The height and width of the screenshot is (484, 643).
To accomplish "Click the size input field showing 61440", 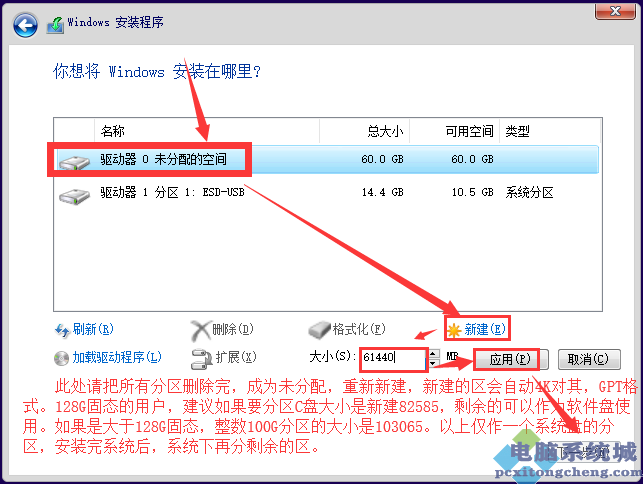I will click(394, 359).
